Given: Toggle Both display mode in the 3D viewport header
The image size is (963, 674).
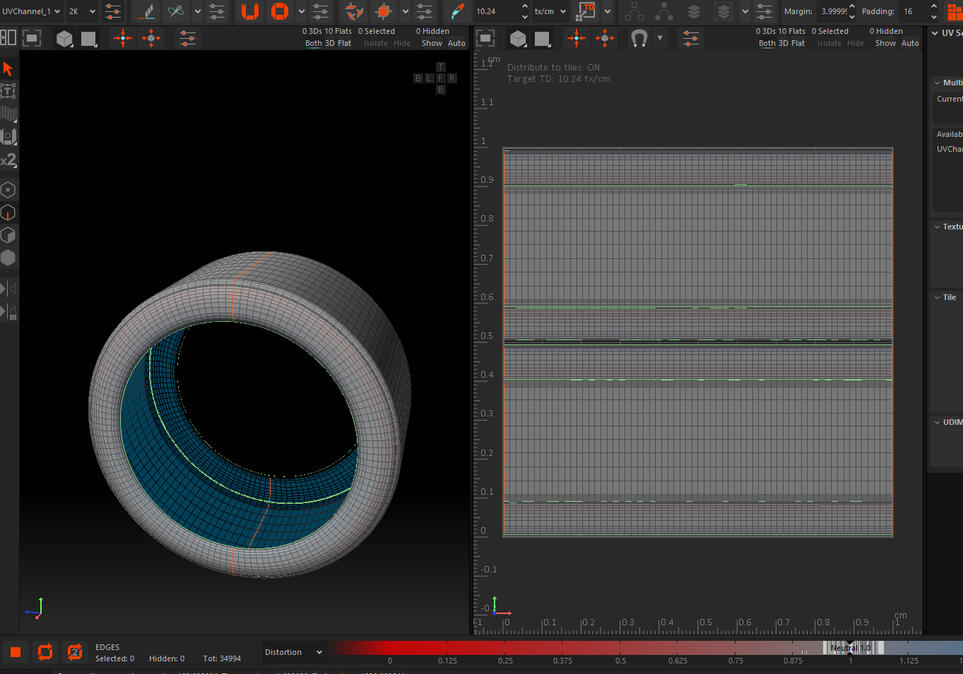Looking at the screenshot, I should [x=311, y=43].
